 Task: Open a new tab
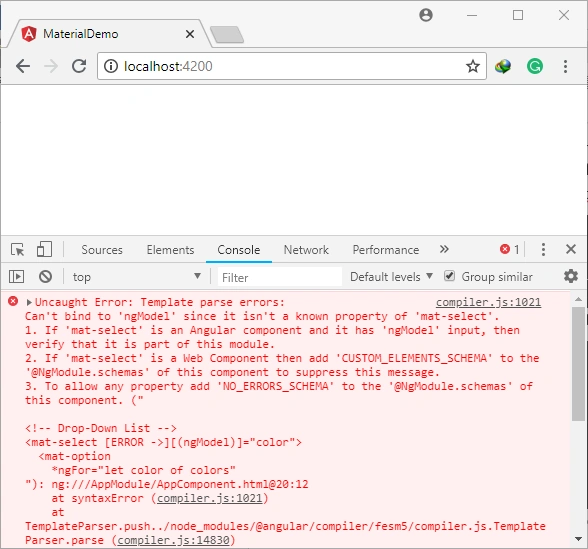[x=227, y=34]
